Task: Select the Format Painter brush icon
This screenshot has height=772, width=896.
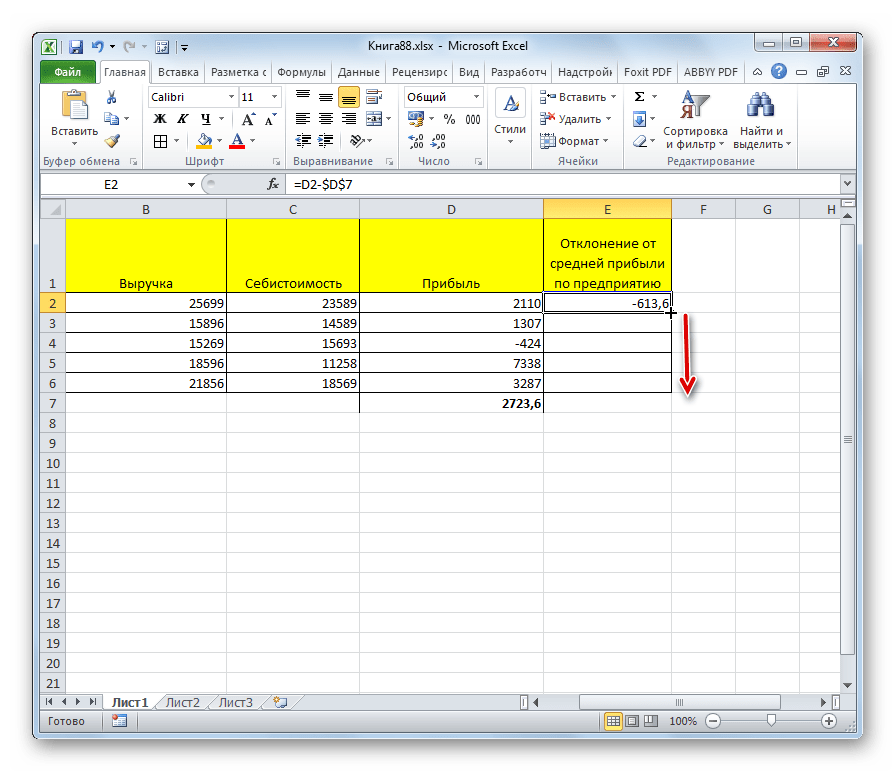Action: click(112, 141)
